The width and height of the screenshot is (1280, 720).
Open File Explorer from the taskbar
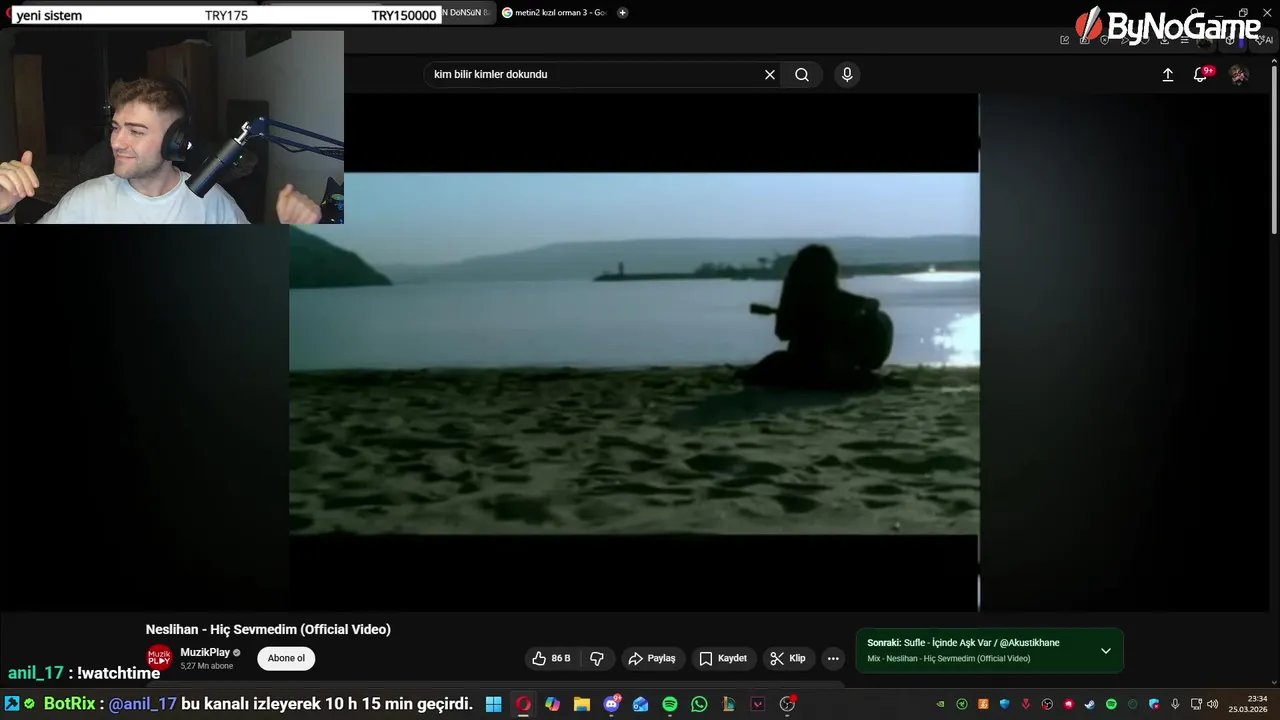[x=581, y=704]
